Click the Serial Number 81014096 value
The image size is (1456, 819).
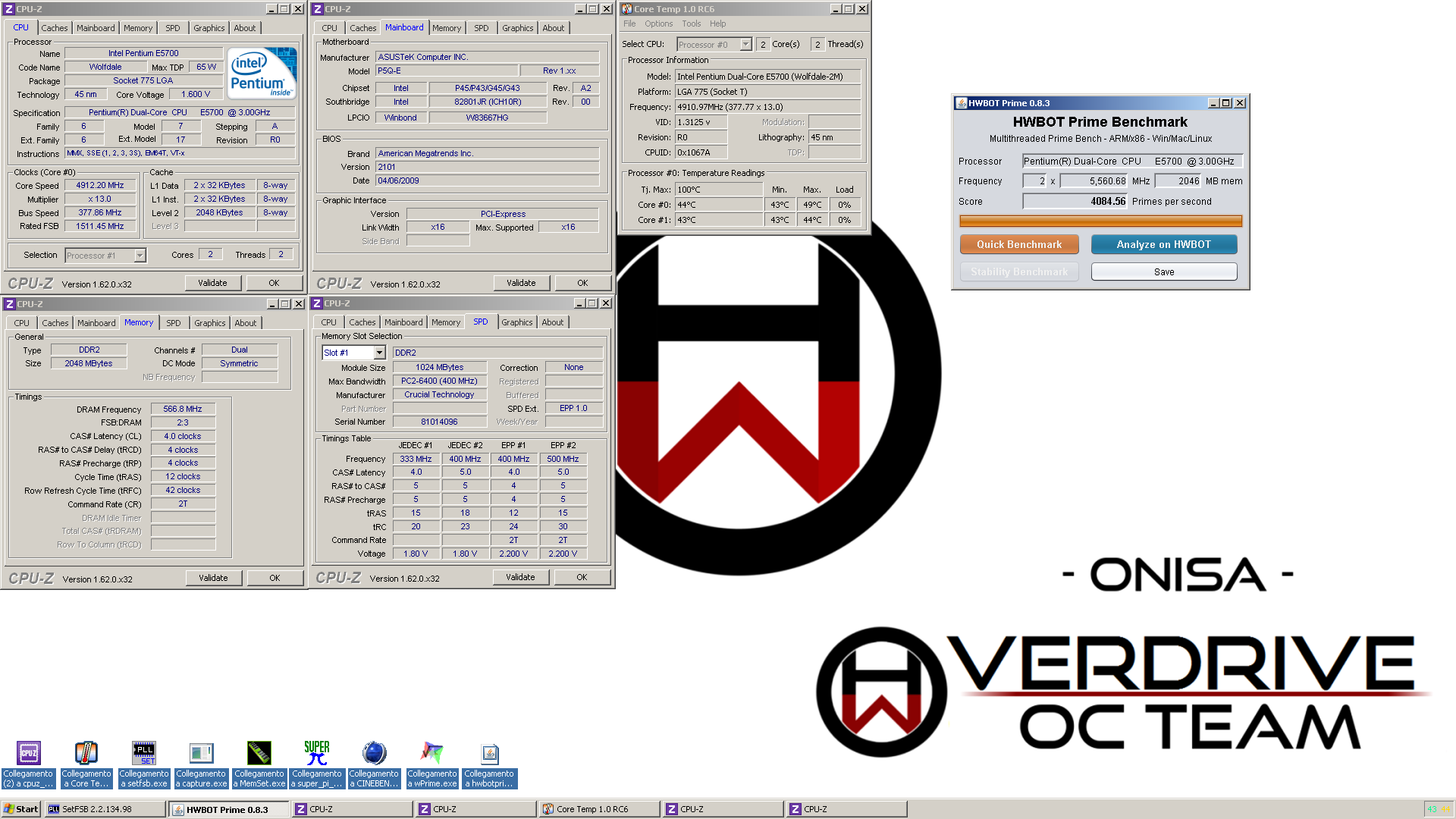click(439, 422)
